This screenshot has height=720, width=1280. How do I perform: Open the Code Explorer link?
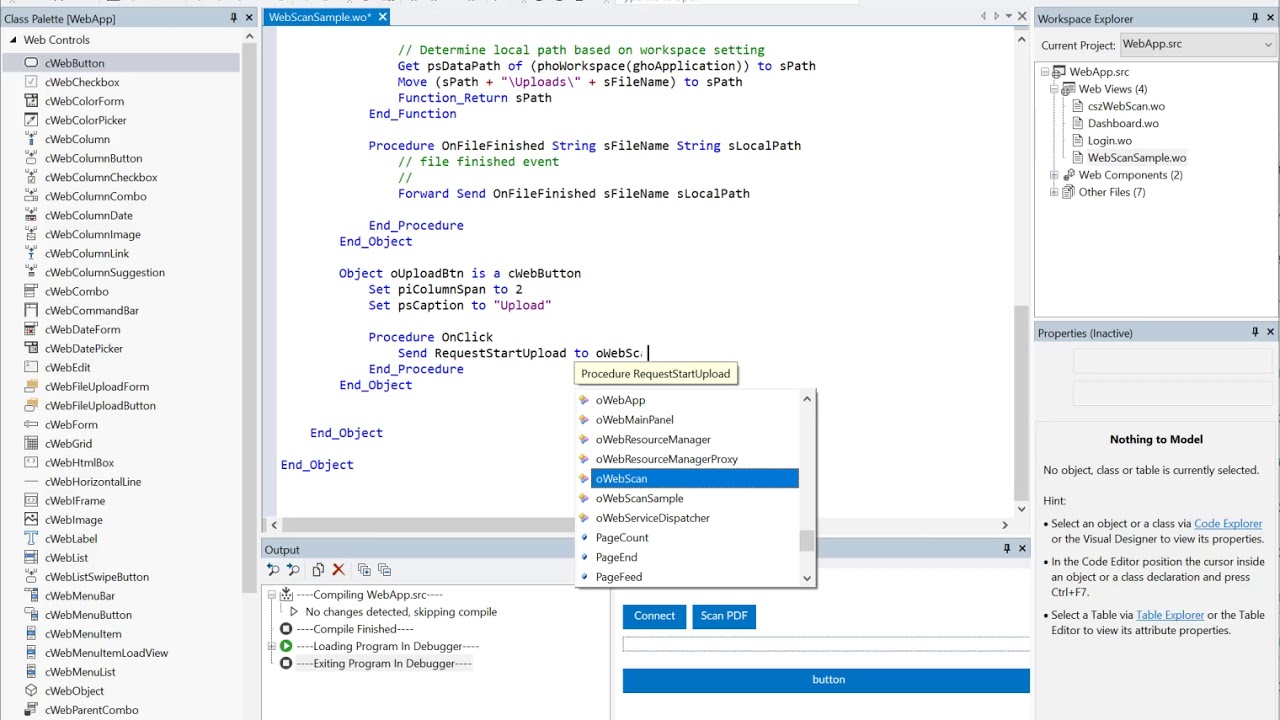tap(1228, 523)
